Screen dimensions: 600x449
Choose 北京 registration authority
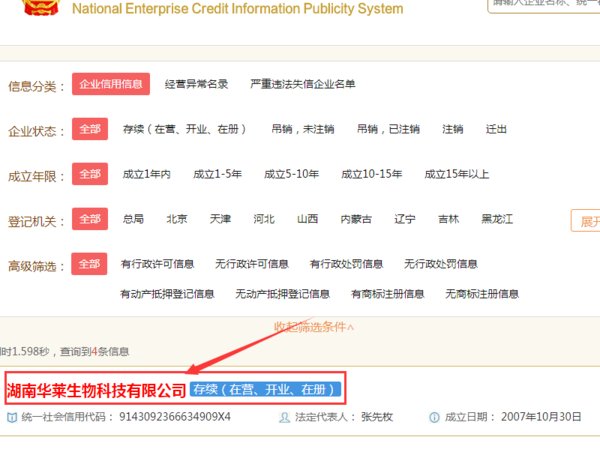(x=177, y=219)
